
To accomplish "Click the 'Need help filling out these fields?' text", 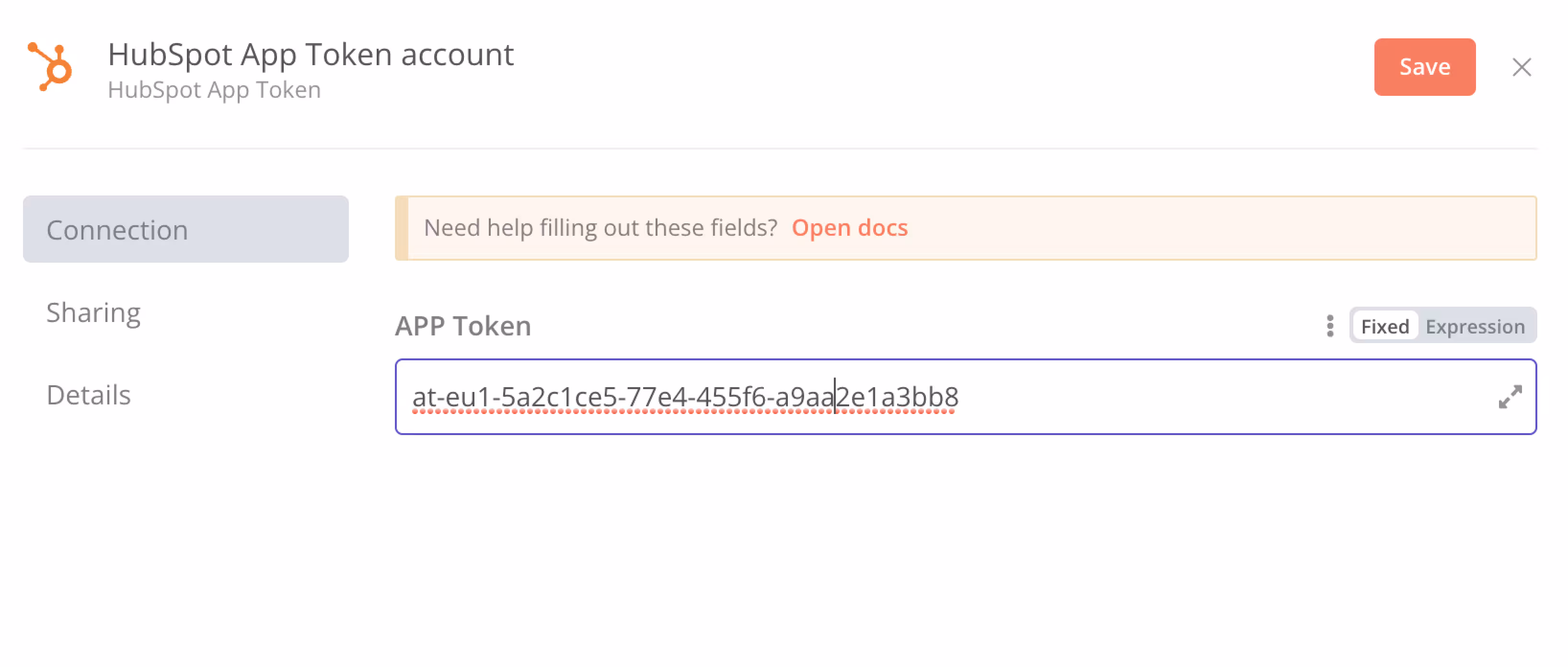I will tap(600, 228).
